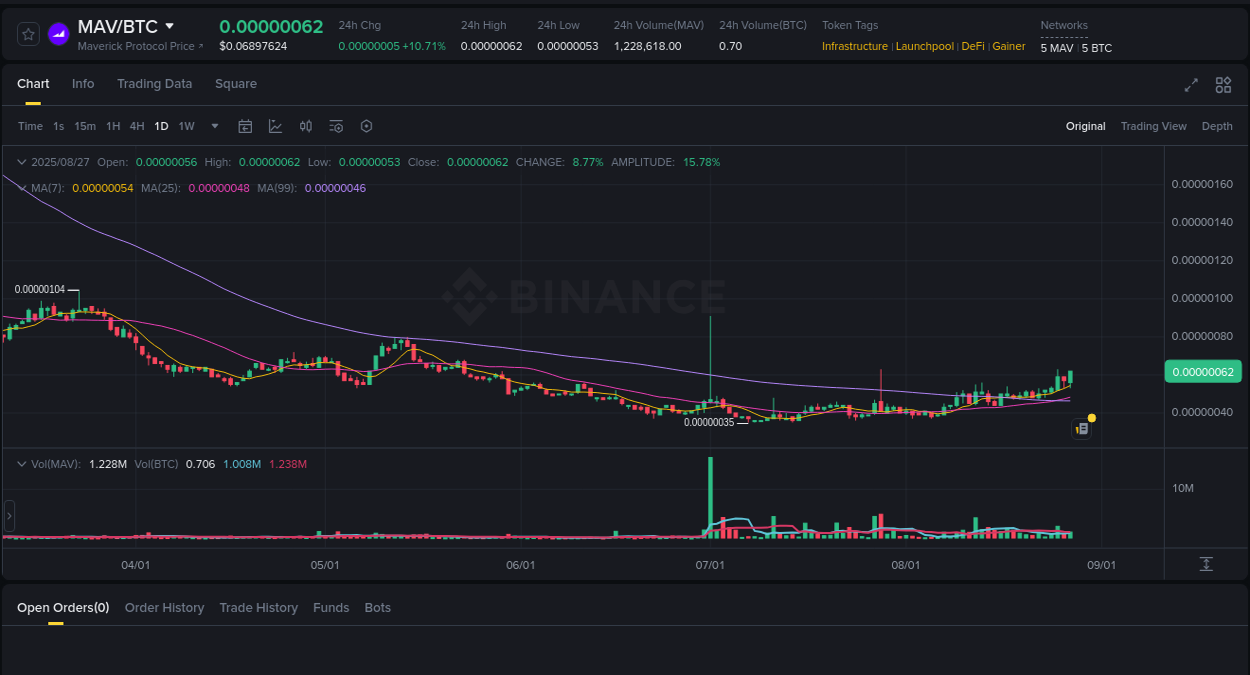Collapse the Vol(MAV) indicator legend

[x=22, y=464]
